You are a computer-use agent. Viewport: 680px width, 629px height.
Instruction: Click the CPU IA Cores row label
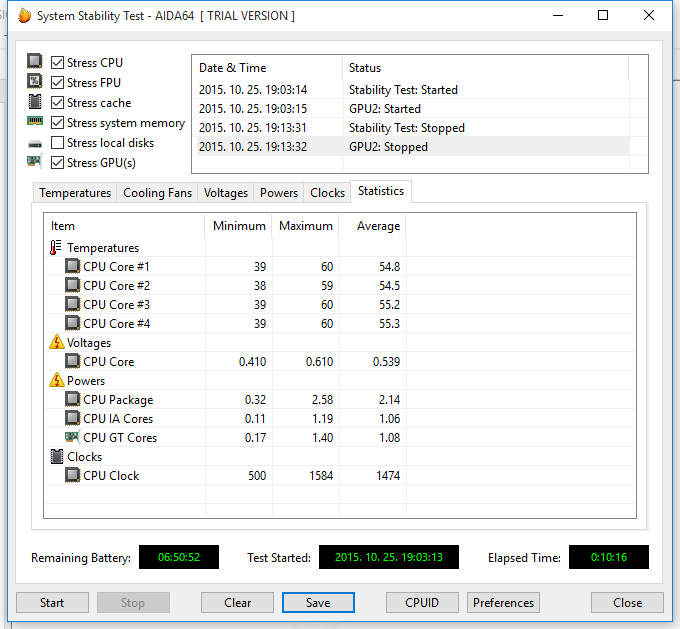[x=118, y=419]
